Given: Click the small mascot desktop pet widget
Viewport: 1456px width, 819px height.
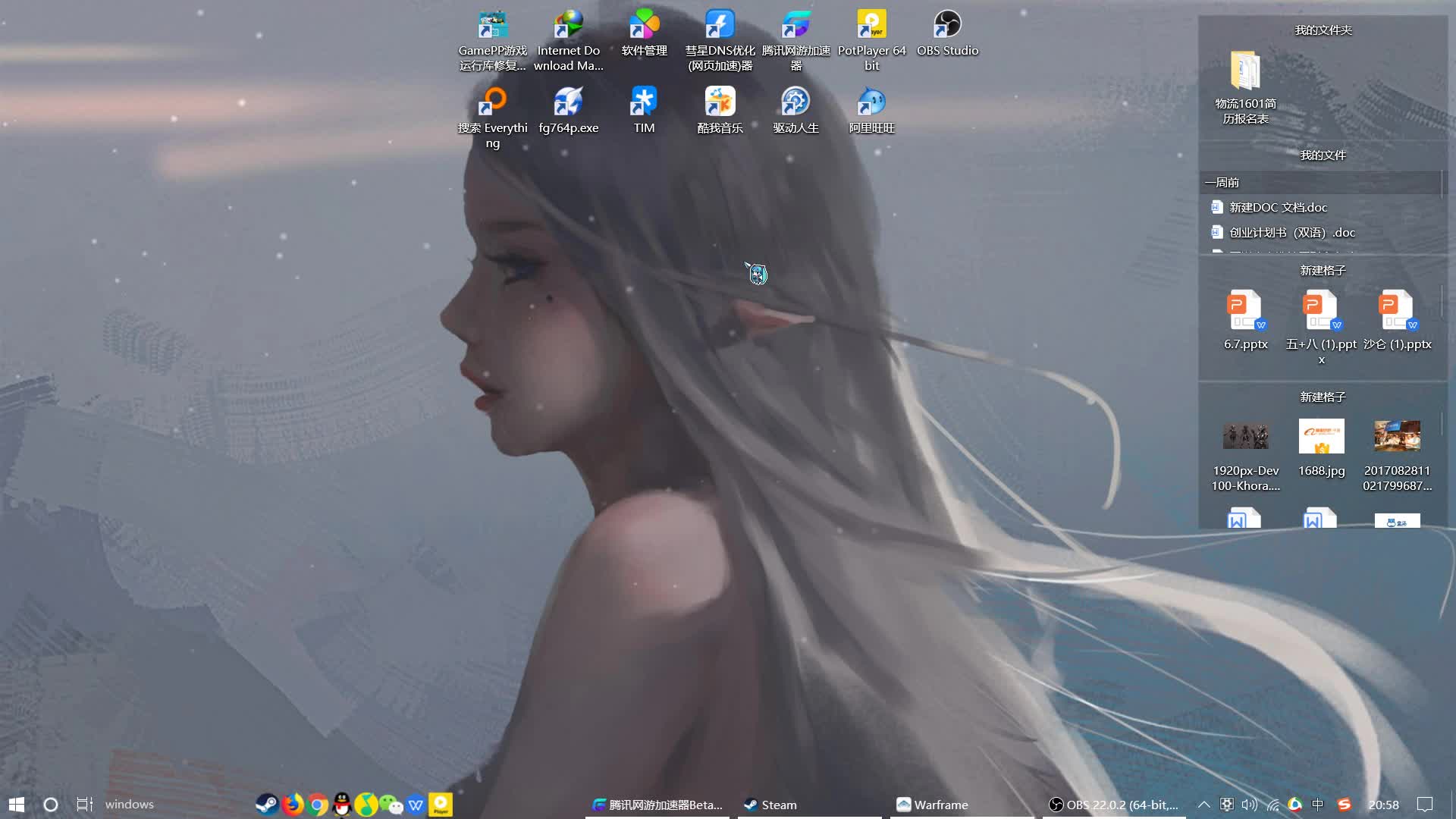Looking at the screenshot, I should pos(757,273).
